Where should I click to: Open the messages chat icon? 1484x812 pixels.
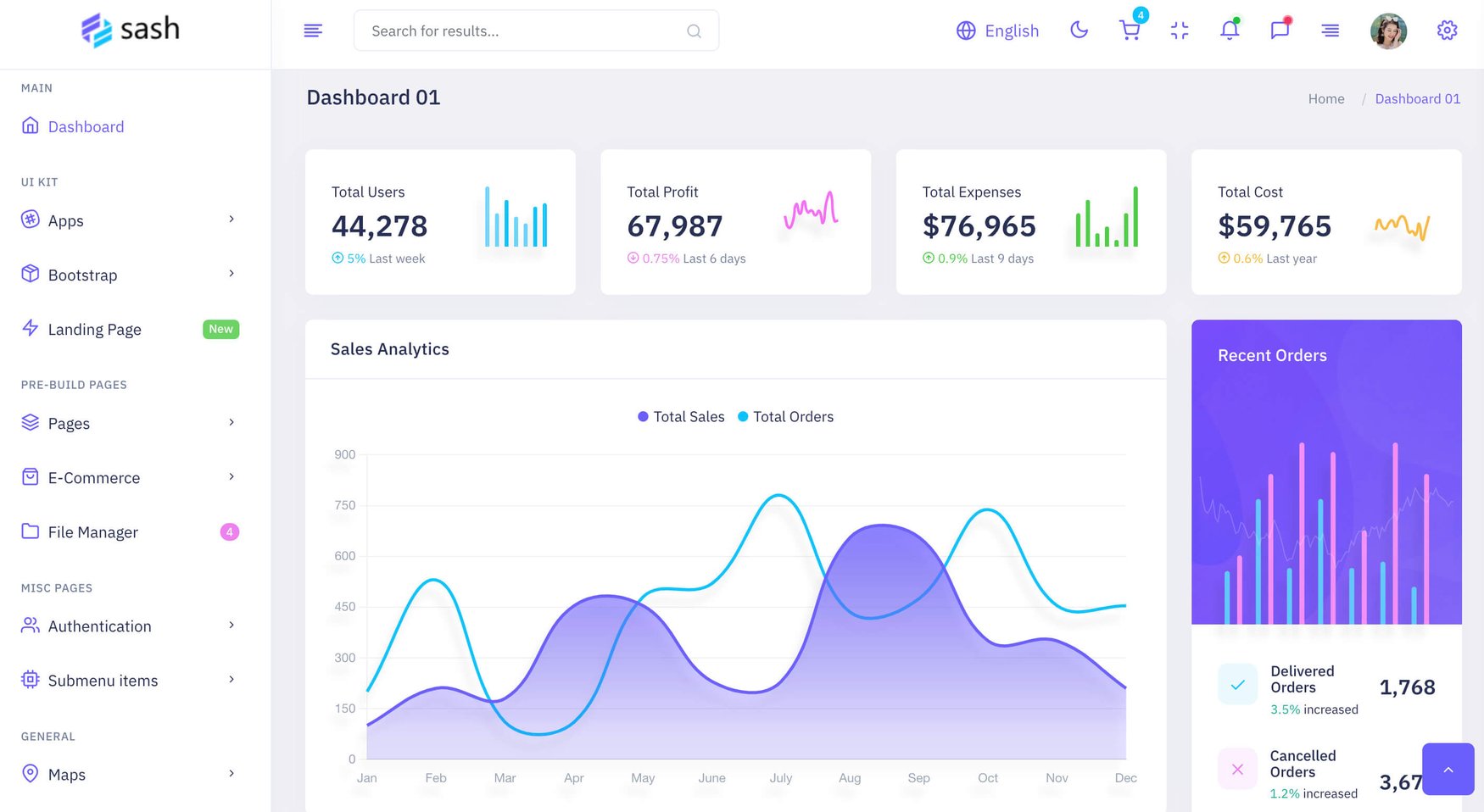(x=1280, y=31)
